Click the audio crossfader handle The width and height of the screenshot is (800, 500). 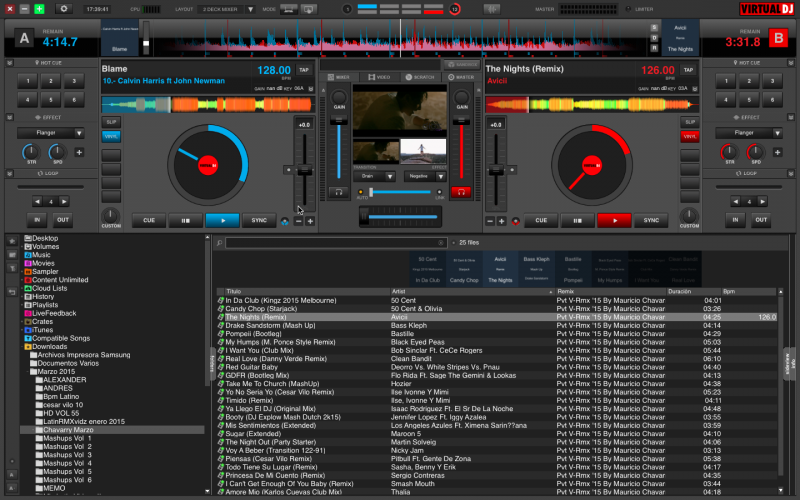pyautogui.click(x=364, y=216)
